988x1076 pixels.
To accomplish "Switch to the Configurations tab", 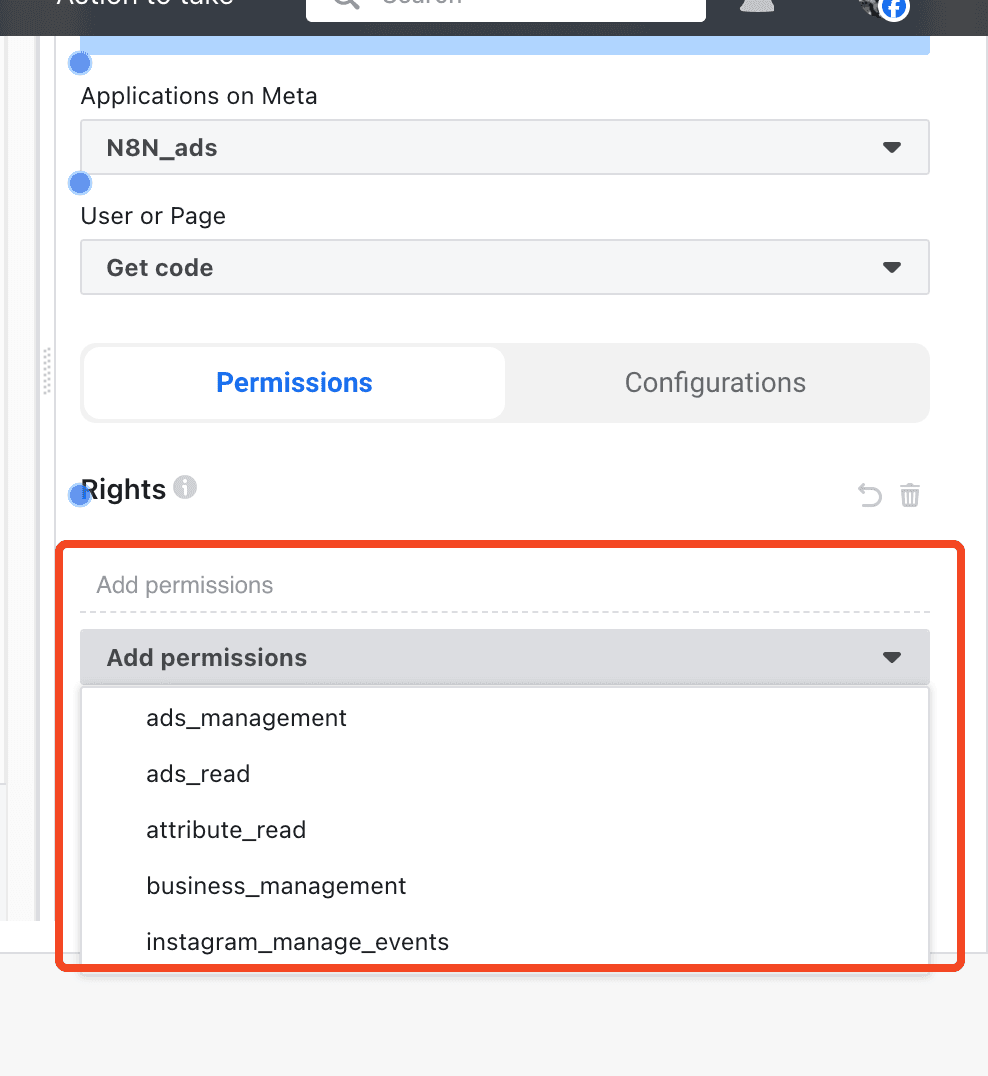I will pos(715,383).
